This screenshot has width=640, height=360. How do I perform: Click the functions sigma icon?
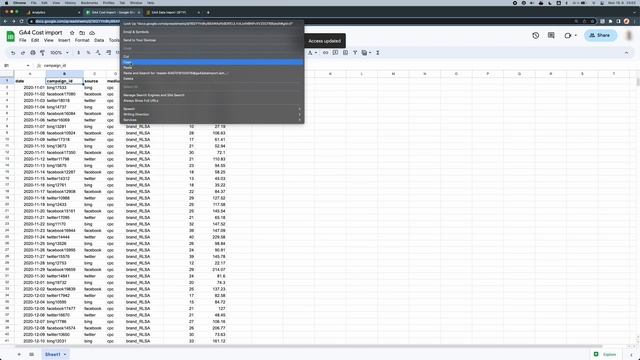(378, 53)
